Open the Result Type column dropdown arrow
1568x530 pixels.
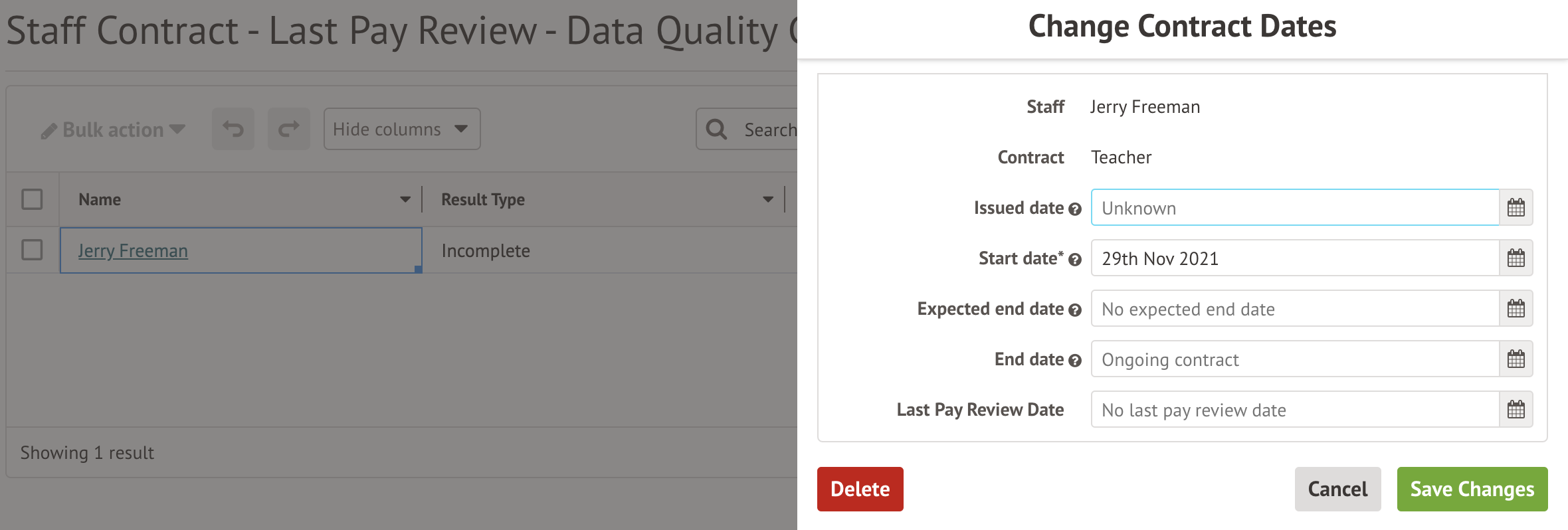(767, 199)
